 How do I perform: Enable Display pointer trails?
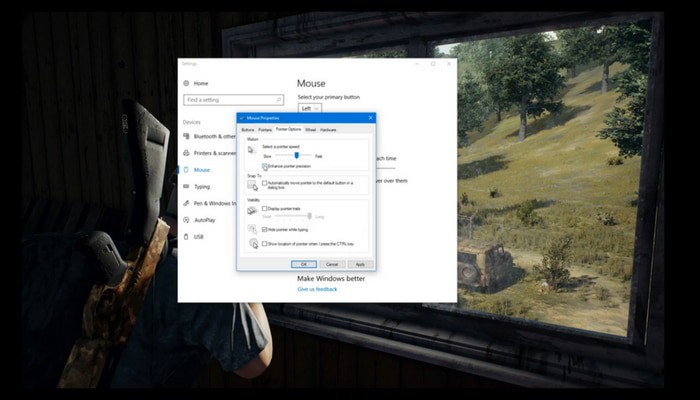click(x=265, y=208)
